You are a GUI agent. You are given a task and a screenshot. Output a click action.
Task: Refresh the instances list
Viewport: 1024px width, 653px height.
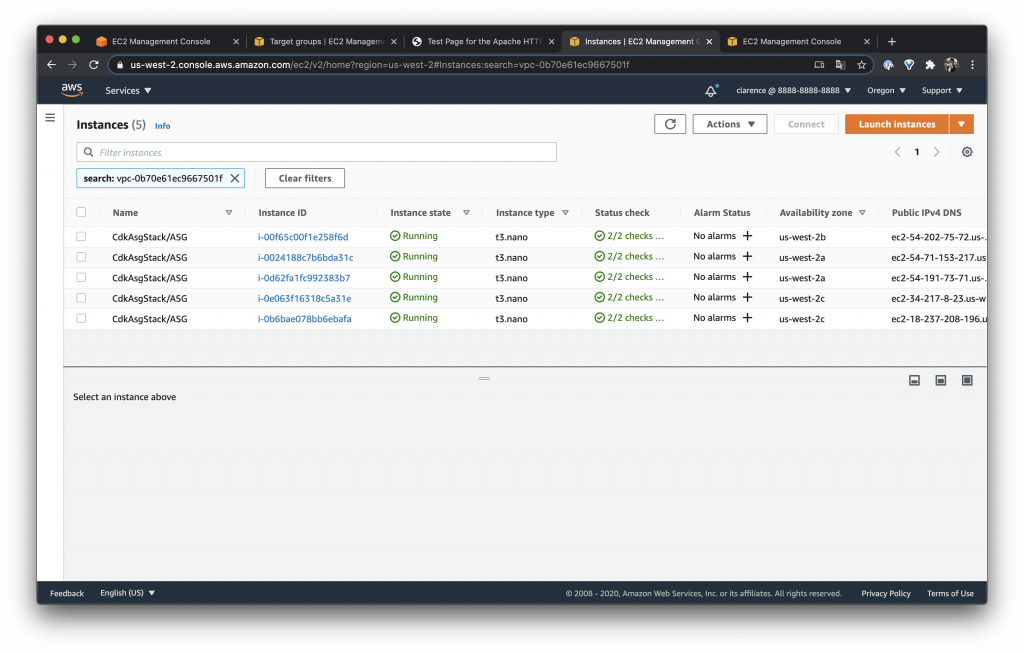670,124
